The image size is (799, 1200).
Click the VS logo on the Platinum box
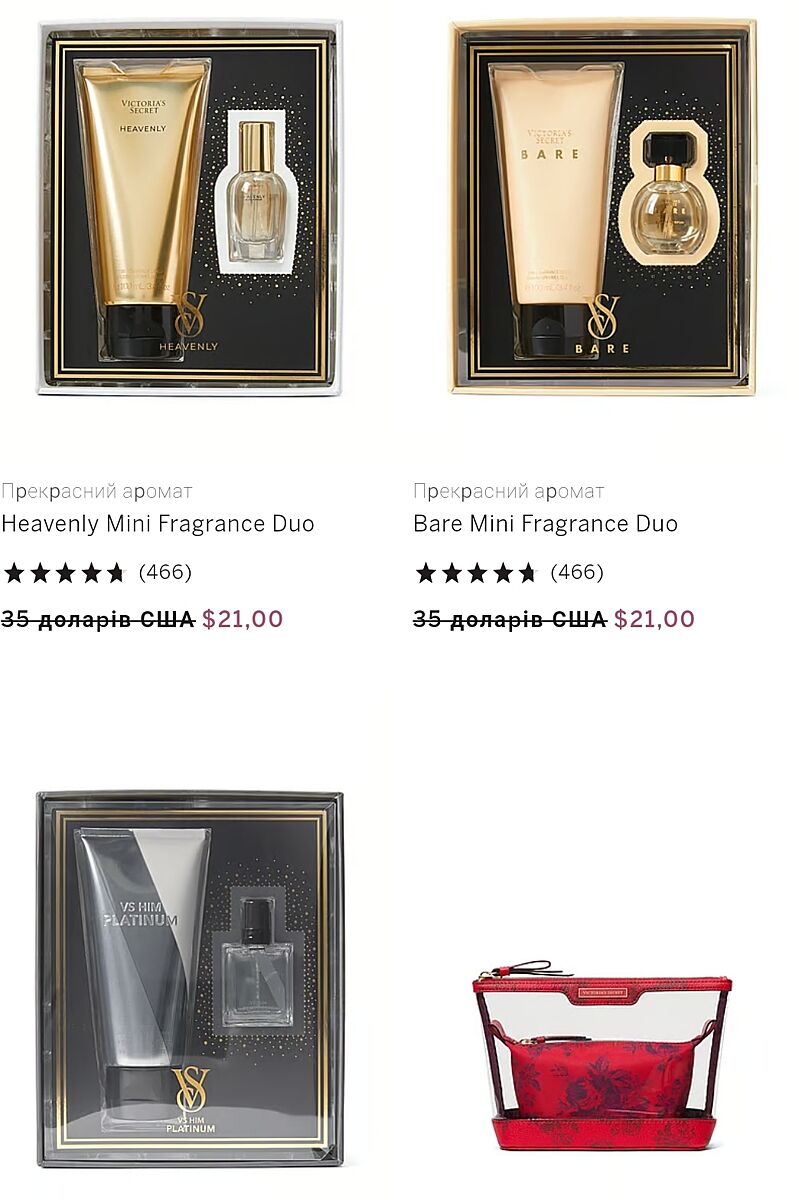tap(190, 1091)
